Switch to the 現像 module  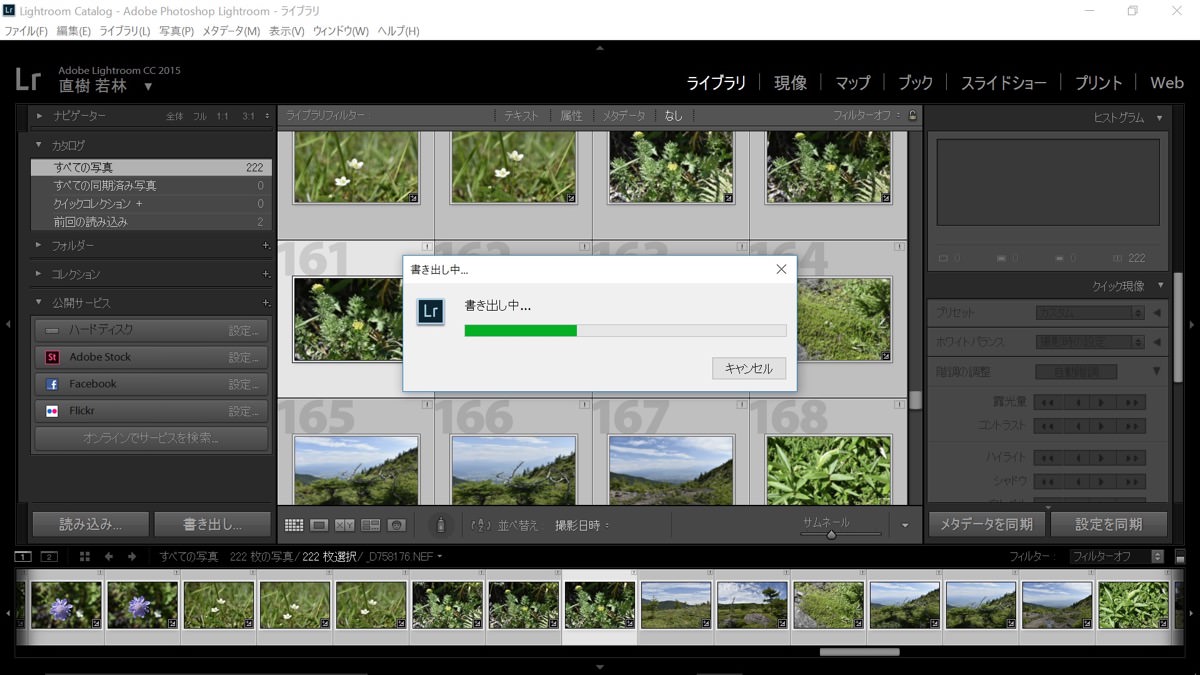(x=790, y=83)
